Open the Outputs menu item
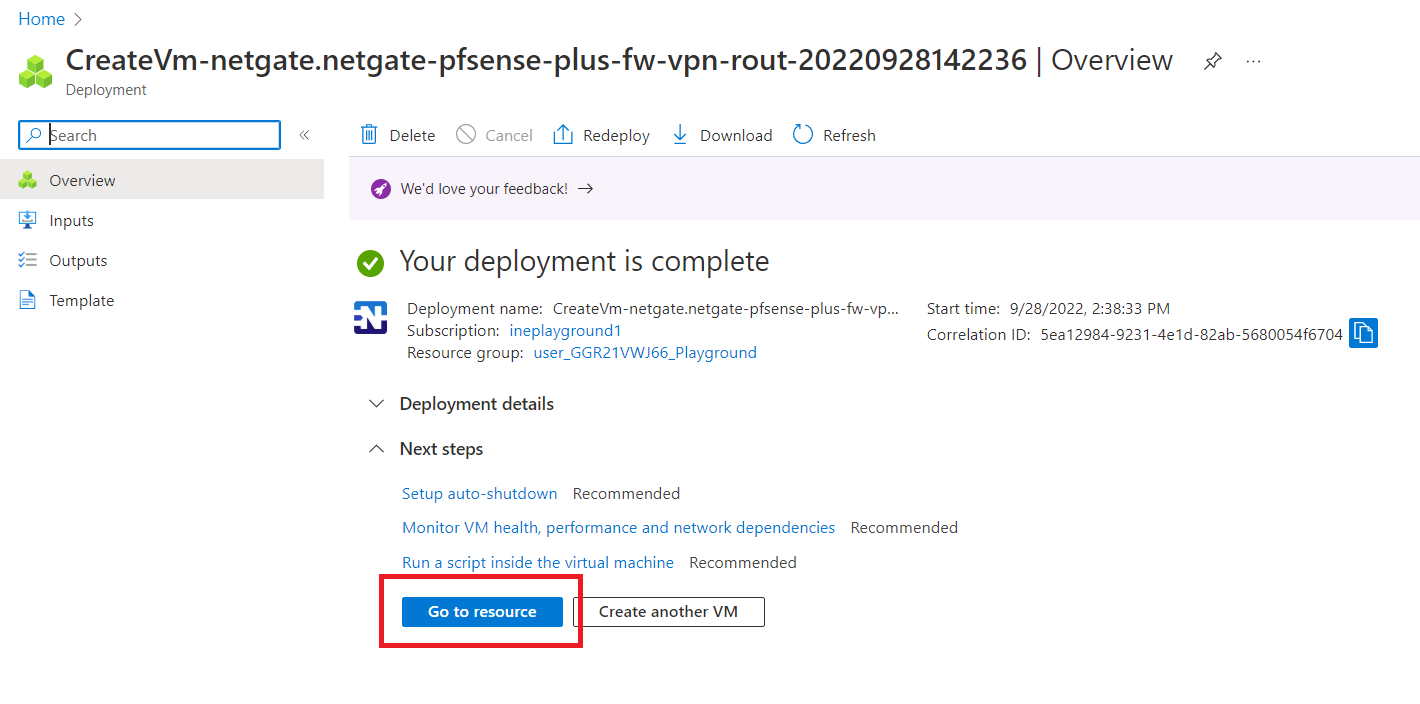Image resolution: width=1420 pixels, height=704 pixels. 78,261
